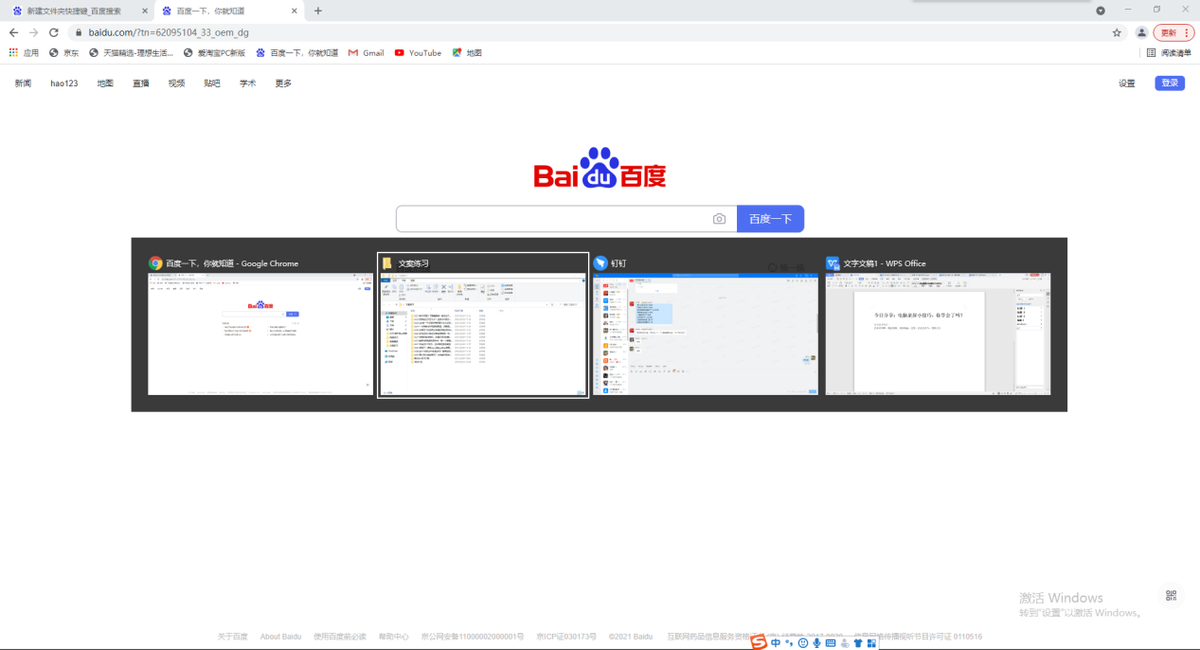Open the 爱淘宝PC新版 bookmark
The image size is (1200, 650).
(214, 53)
